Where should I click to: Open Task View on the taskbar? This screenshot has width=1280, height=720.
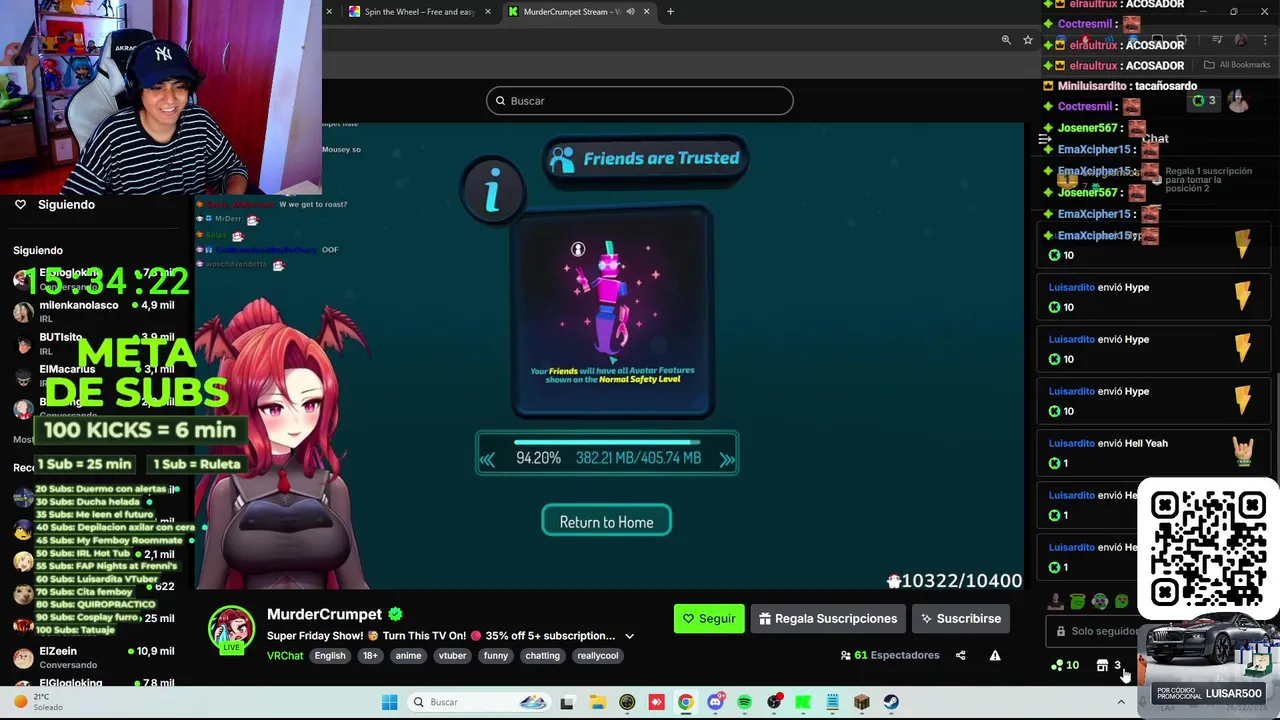[x=567, y=702]
